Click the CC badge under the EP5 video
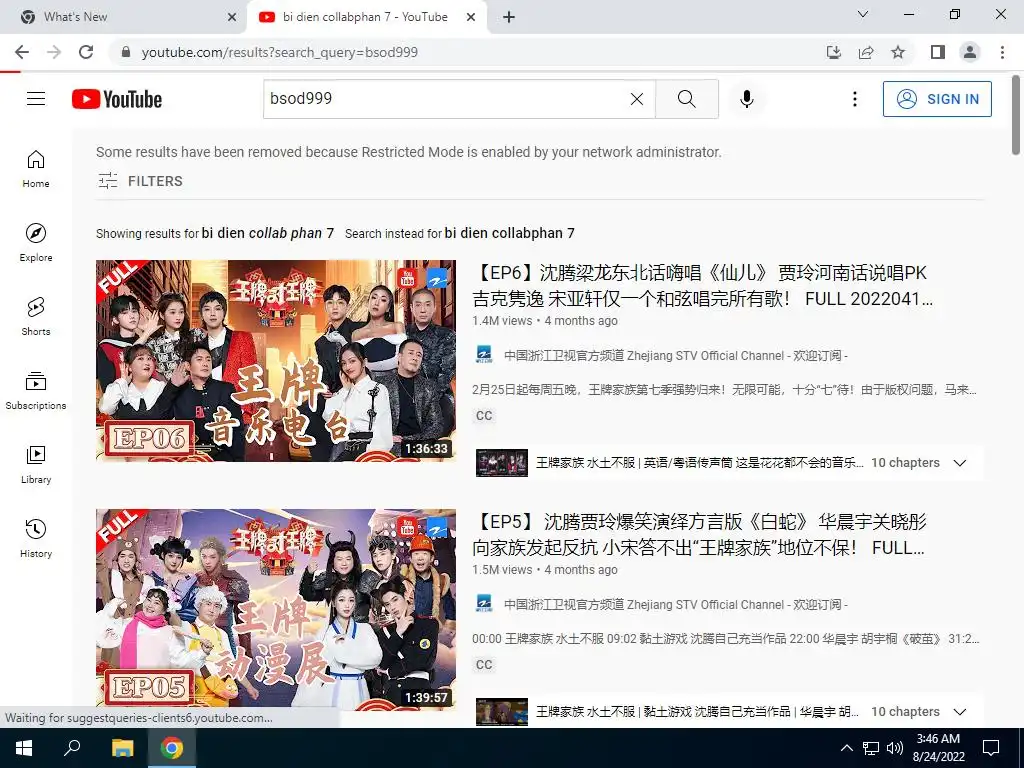The height and width of the screenshot is (768, 1024). point(484,664)
